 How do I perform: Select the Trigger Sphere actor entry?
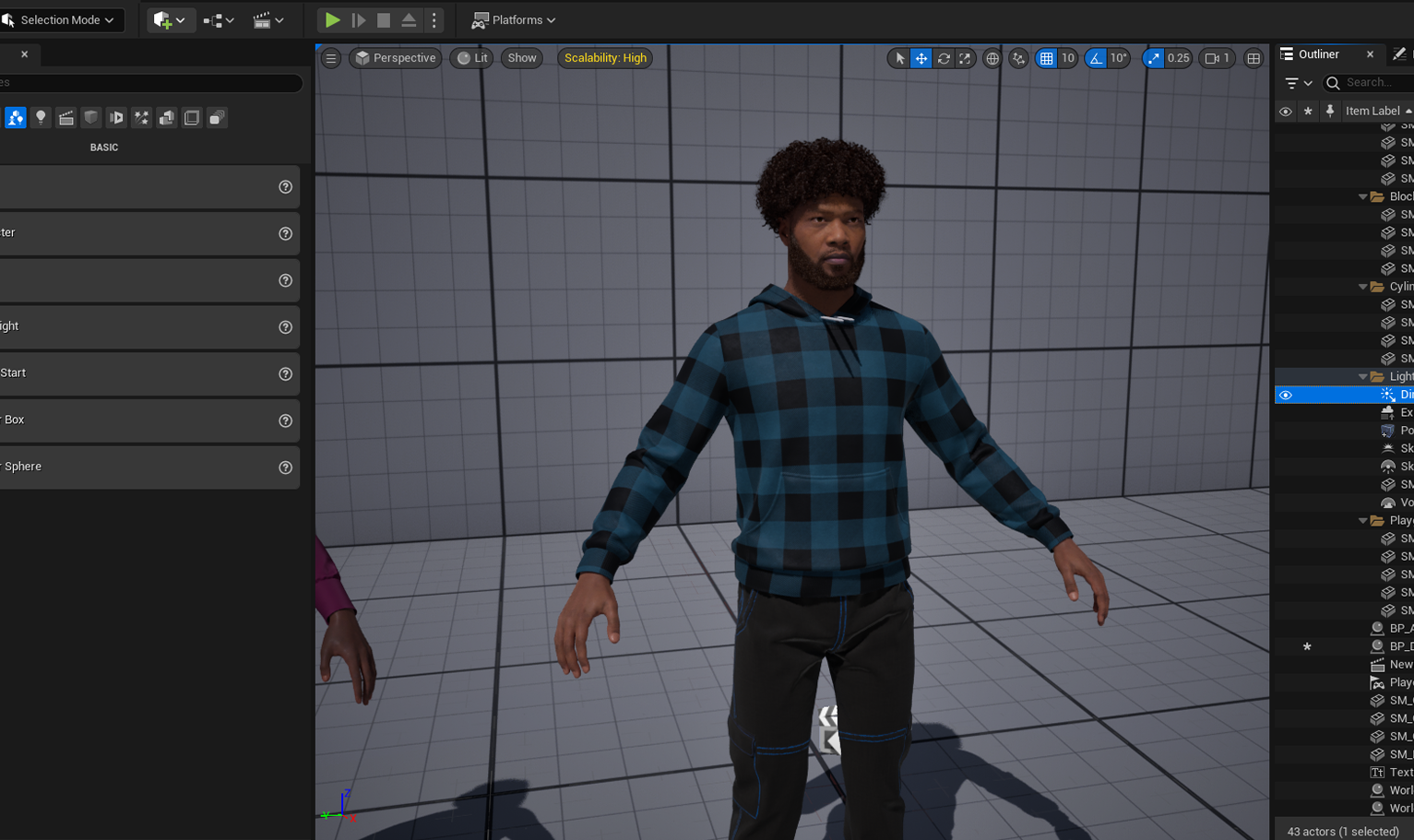tap(149, 467)
